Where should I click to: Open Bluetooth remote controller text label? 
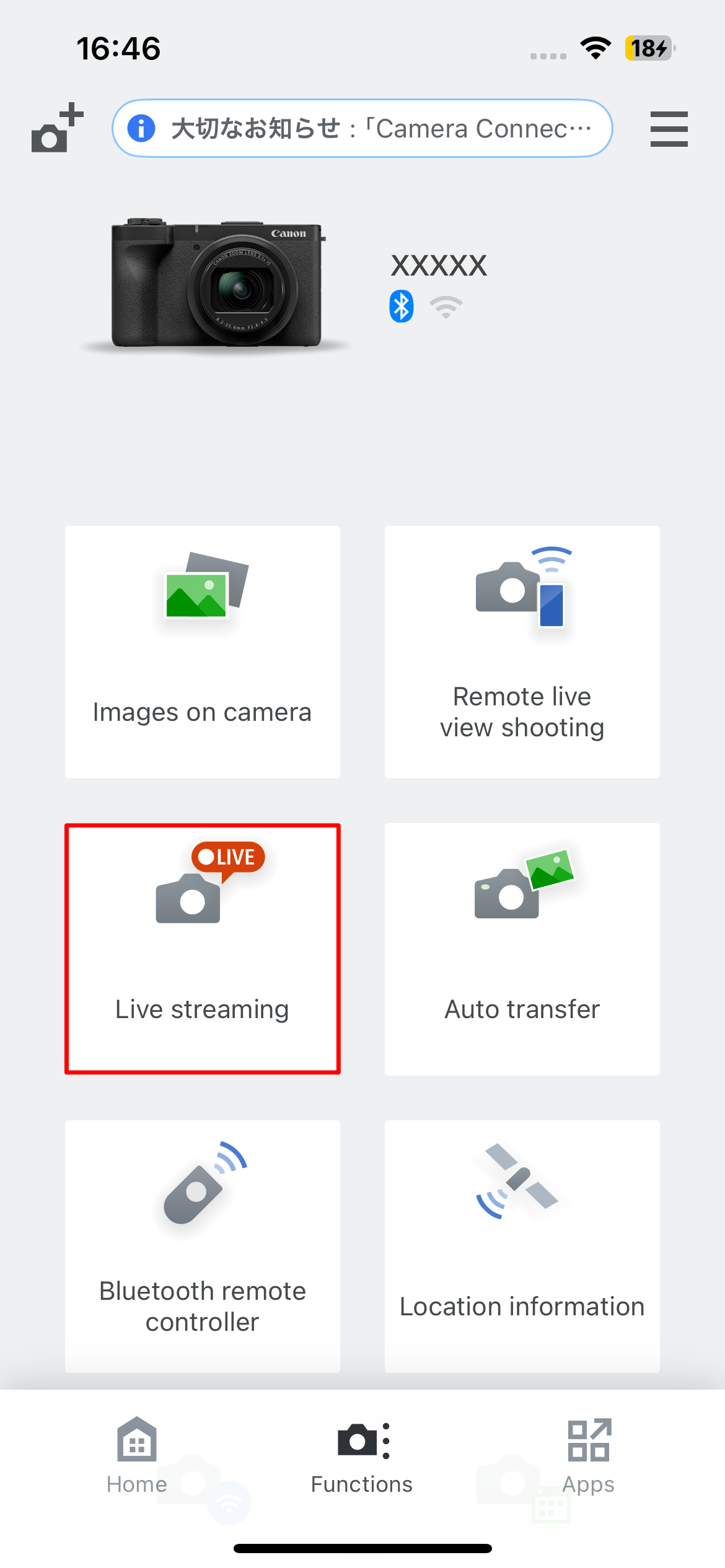click(202, 1306)
